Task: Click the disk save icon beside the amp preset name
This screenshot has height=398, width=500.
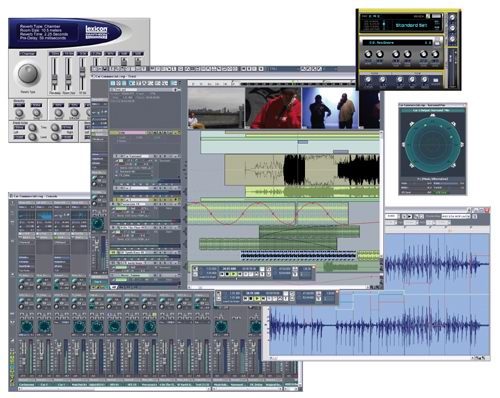Action: click(x=437, y=42)
